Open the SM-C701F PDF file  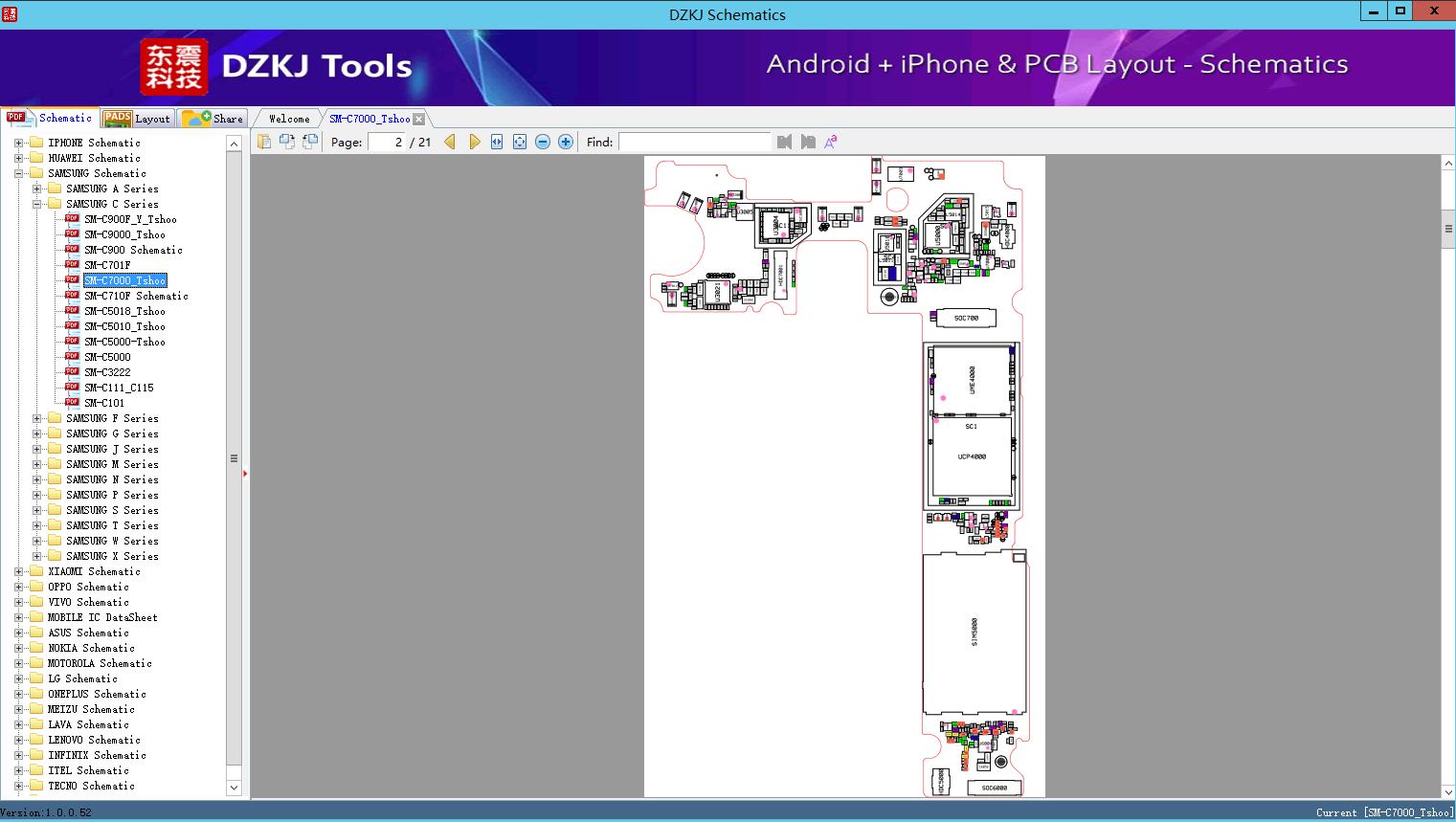click(x=107, y=265)
